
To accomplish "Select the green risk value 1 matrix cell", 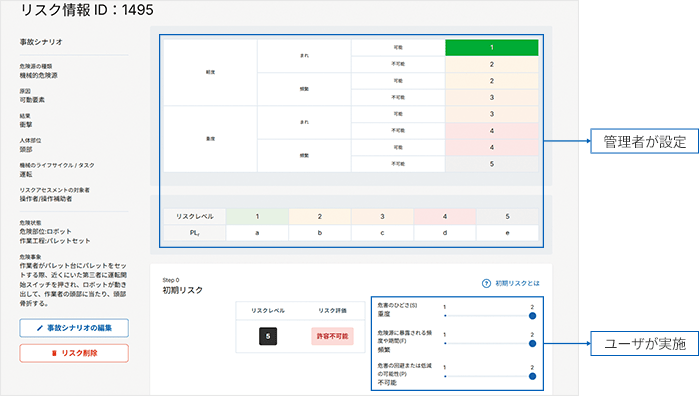I will point(492,47).
